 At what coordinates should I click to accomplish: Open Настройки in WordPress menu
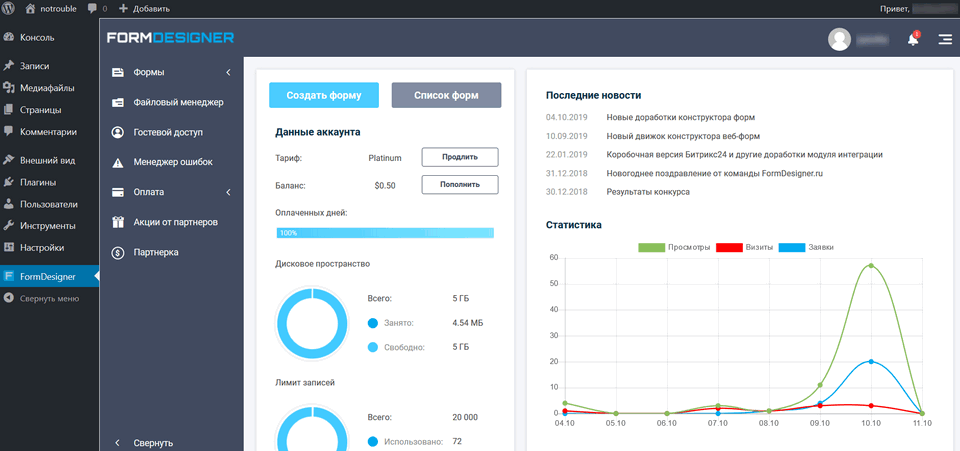41,247
